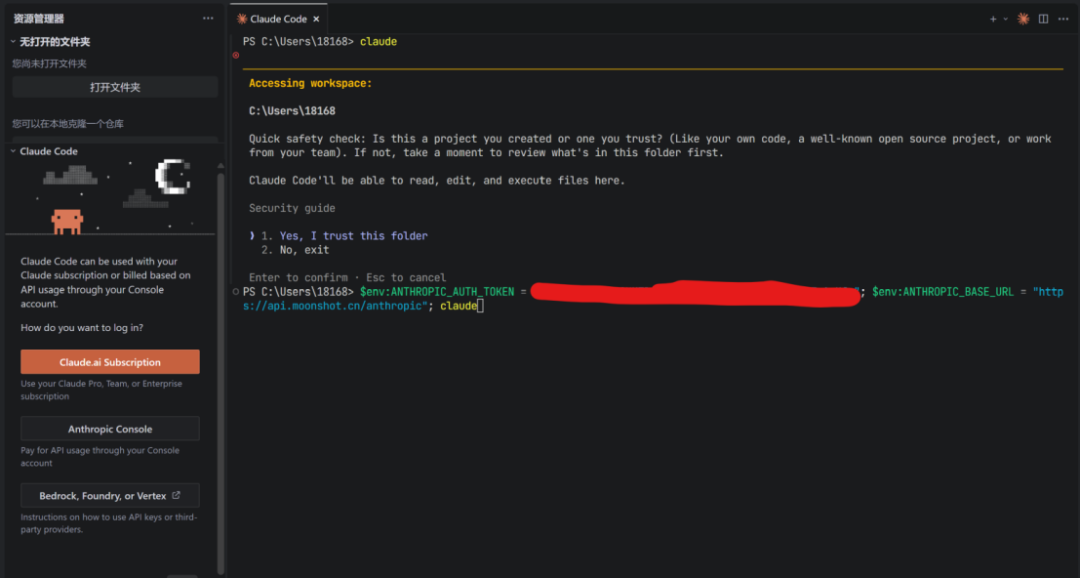The width and height of the screenshot is (1080, 578).
Task: Add a new terminal with plus icon
Action: 993,19
